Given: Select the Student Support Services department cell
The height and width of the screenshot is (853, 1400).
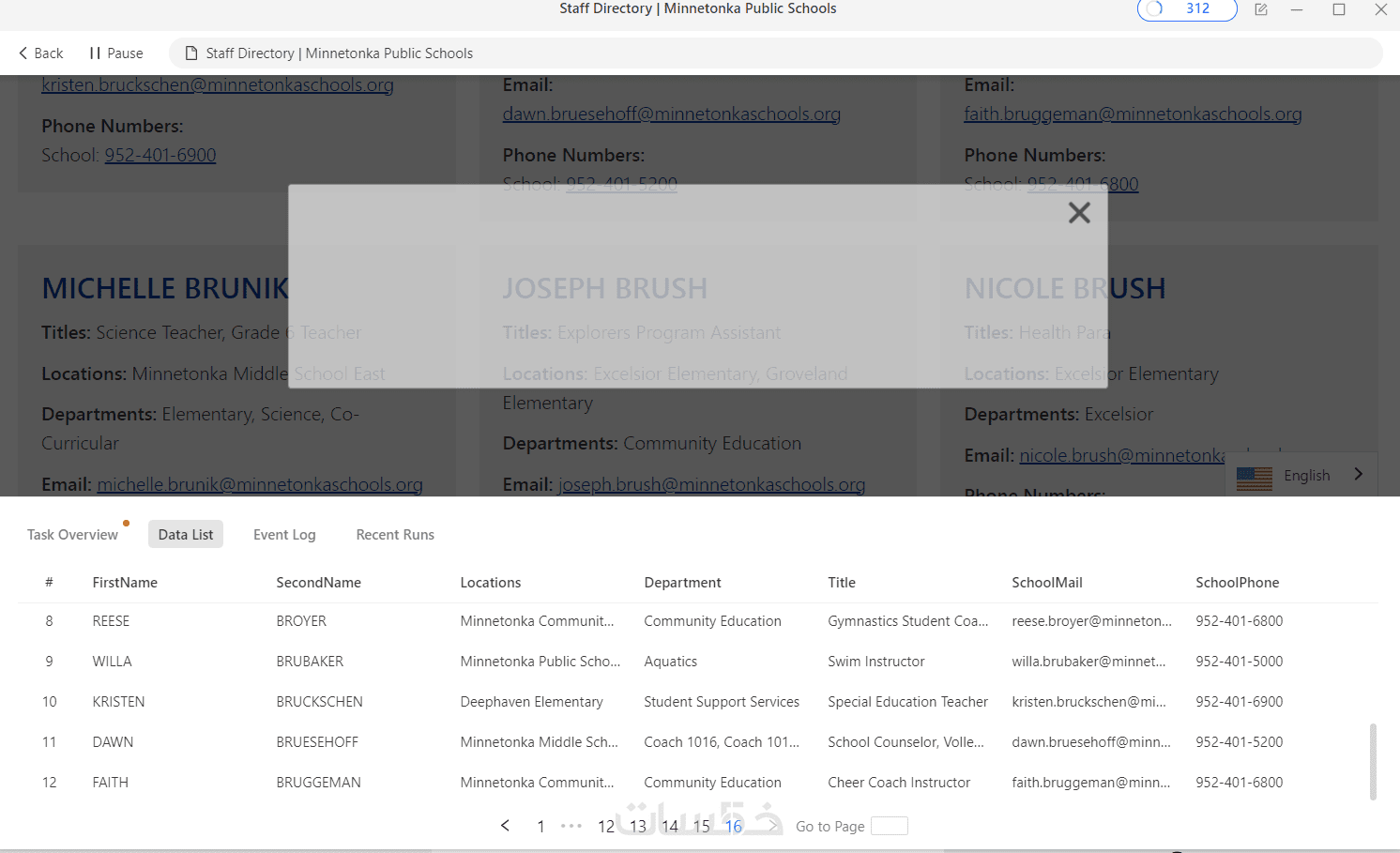Looking at the screenshot, I should click(722, 702).
